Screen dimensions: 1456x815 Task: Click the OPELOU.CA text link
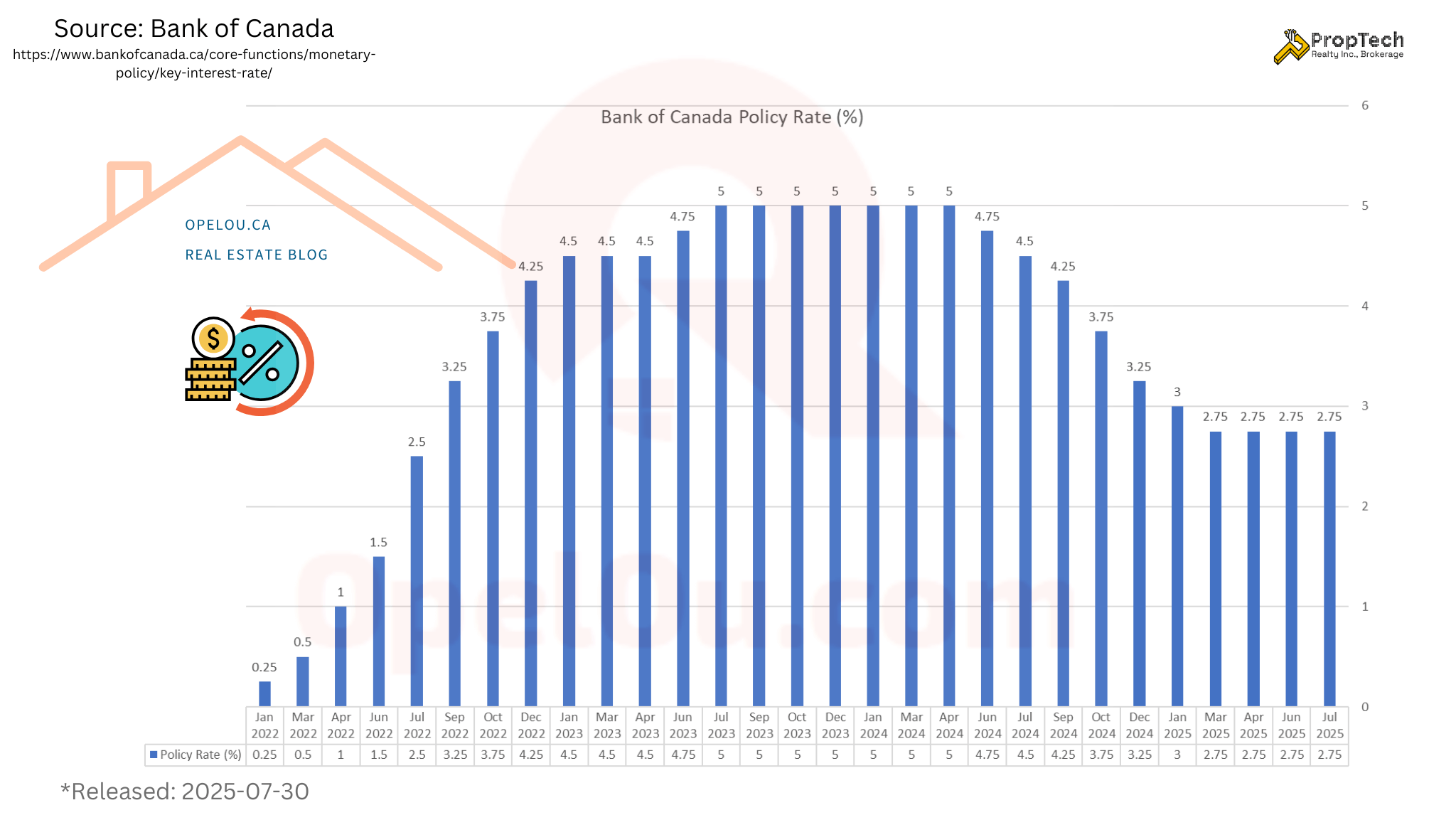click(x=227, y=225)
